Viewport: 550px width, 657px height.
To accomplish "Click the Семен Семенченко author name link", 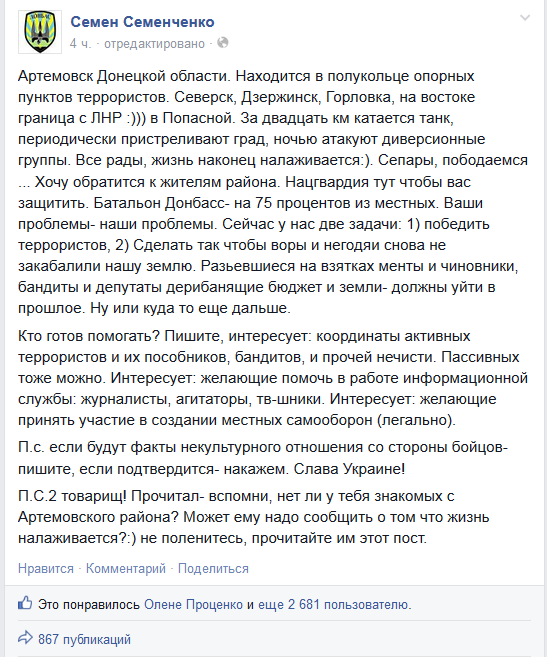I will pyautogui.click(x=142, y=22).
